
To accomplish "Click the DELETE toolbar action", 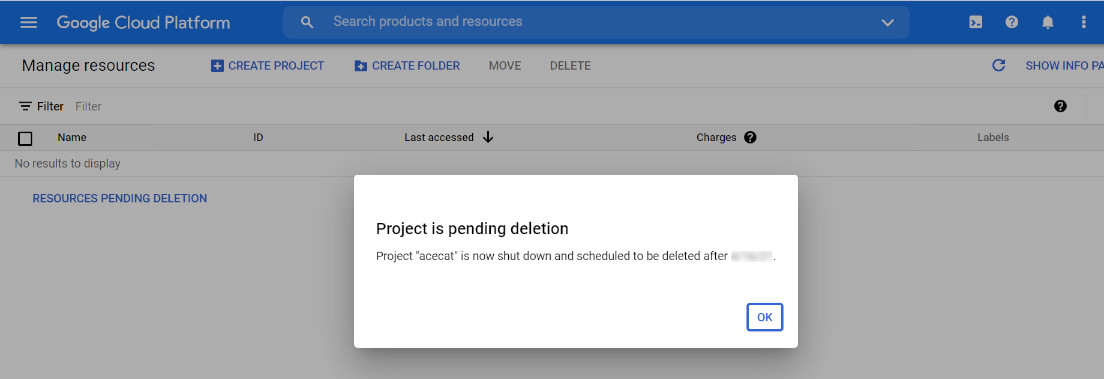I will 570,66.
